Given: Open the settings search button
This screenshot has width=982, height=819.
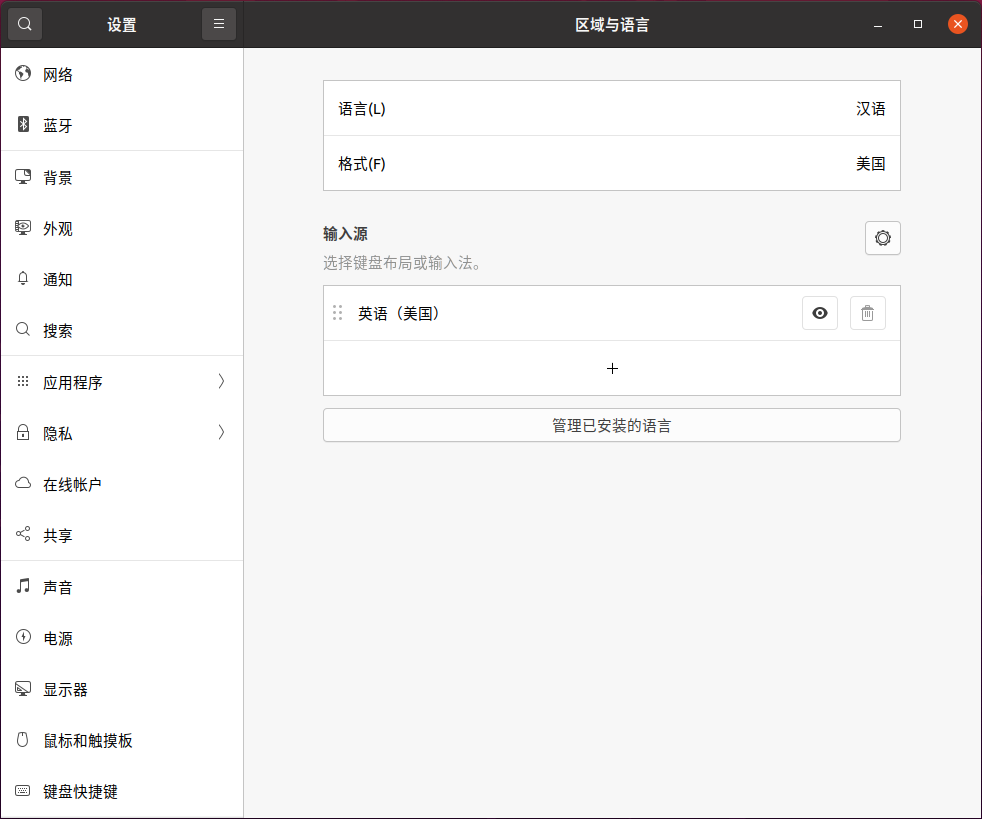Looking at the screenshot, I should (x=24, y=24).
